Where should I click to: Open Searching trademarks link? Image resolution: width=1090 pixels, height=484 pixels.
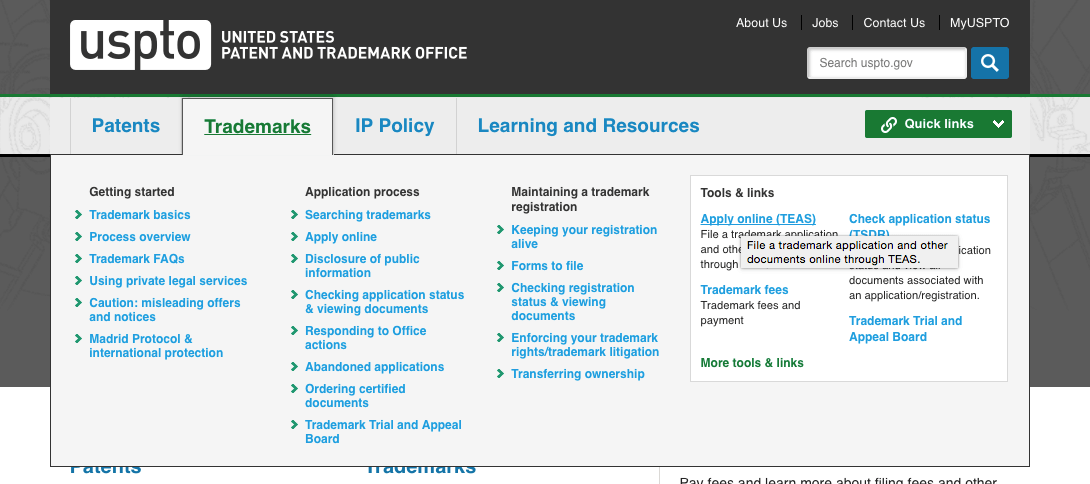click(x=368, y=215)
